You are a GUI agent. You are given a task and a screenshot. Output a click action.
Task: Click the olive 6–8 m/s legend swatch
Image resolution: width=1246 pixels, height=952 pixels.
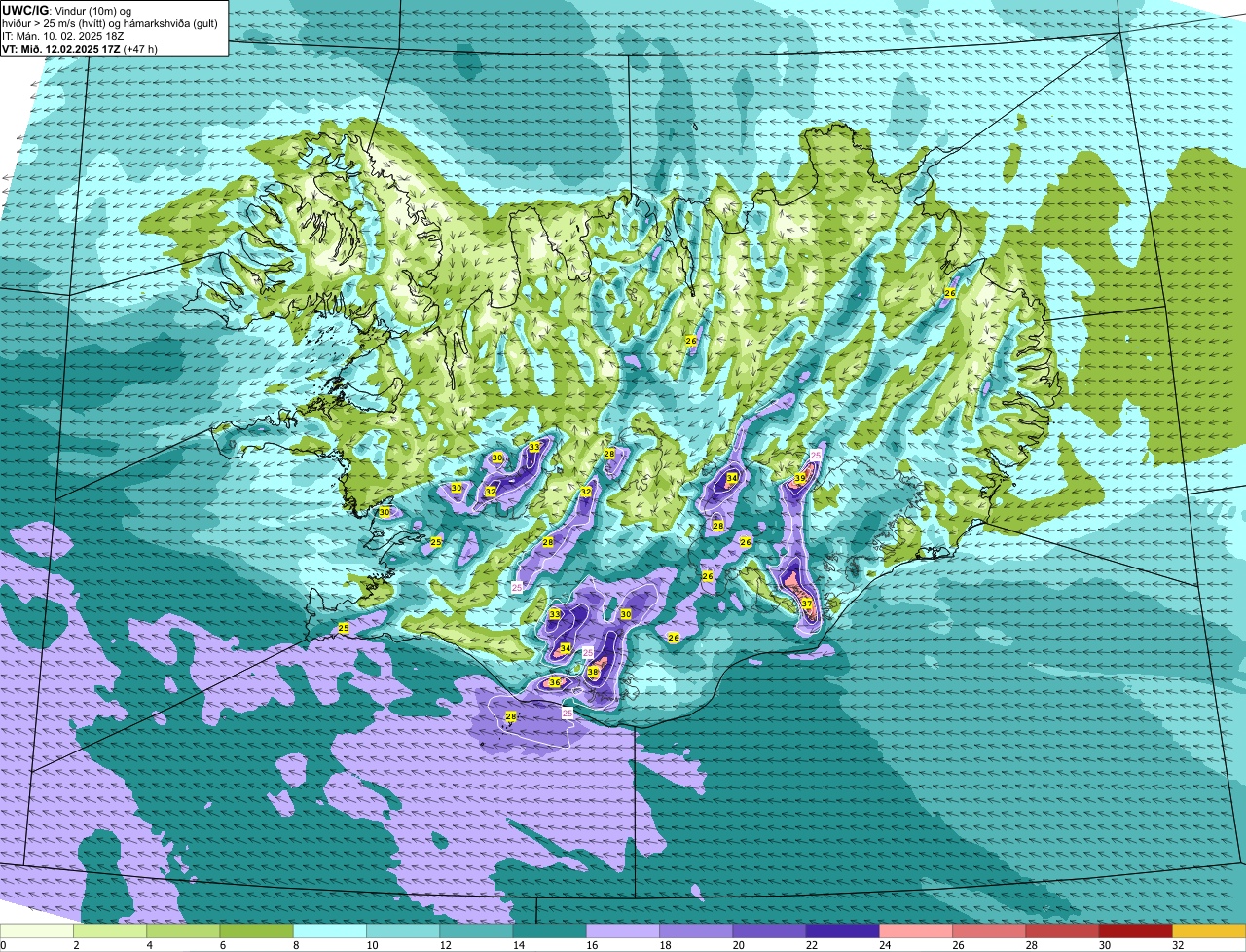[257, 931]
